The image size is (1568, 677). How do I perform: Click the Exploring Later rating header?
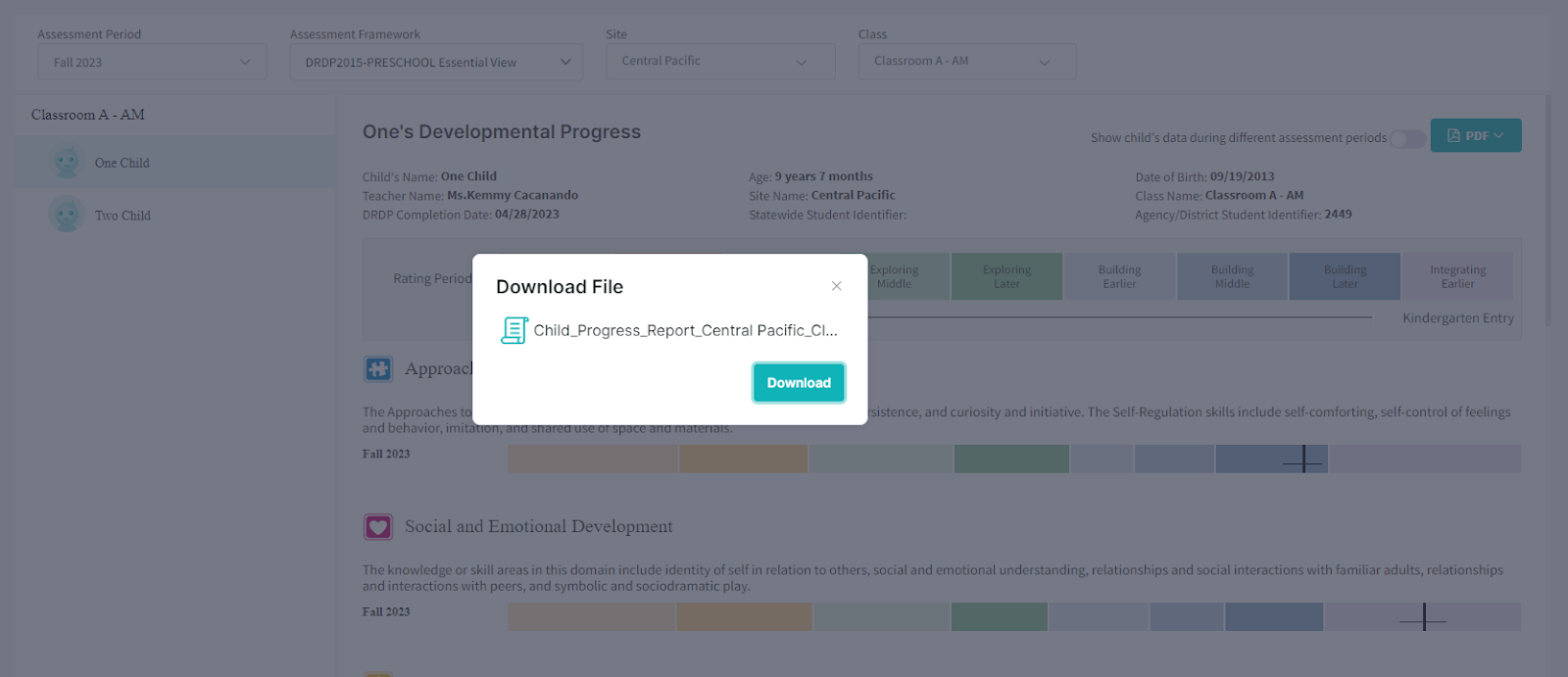point(1006,276)
